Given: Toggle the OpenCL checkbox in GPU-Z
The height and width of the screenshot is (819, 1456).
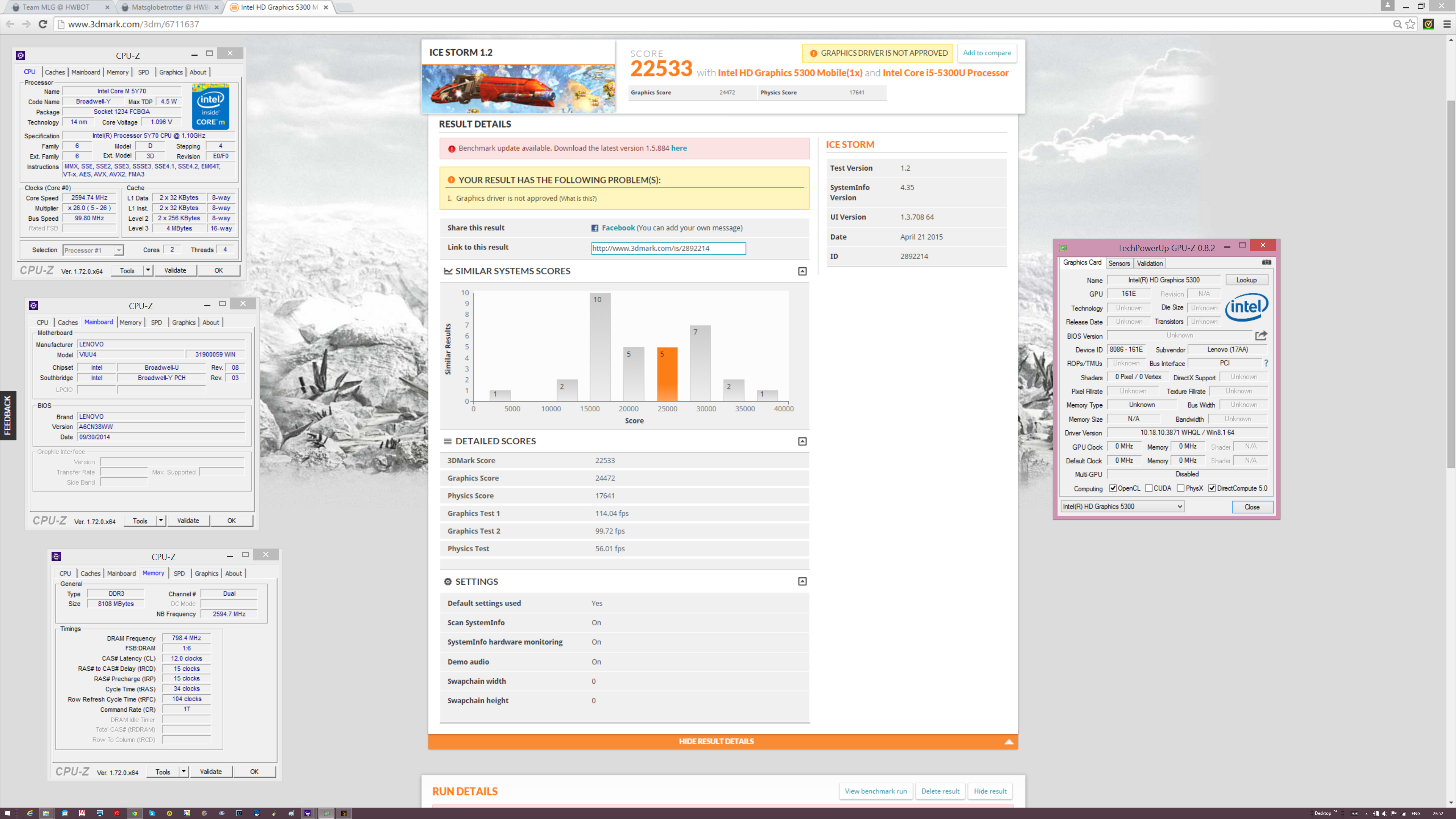Looking at the screenshot, I should (x=1113, y=488).
